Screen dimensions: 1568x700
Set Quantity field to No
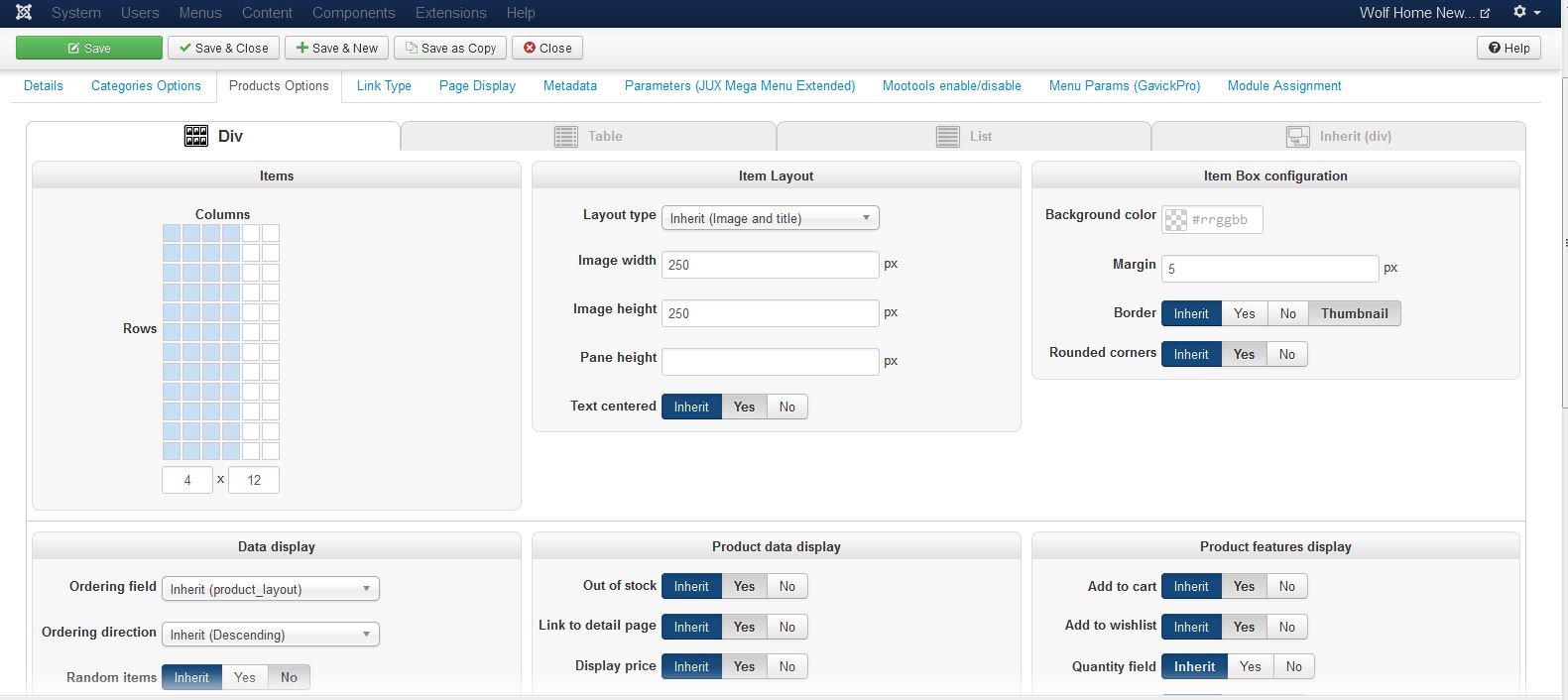[x=1294, y=666]
